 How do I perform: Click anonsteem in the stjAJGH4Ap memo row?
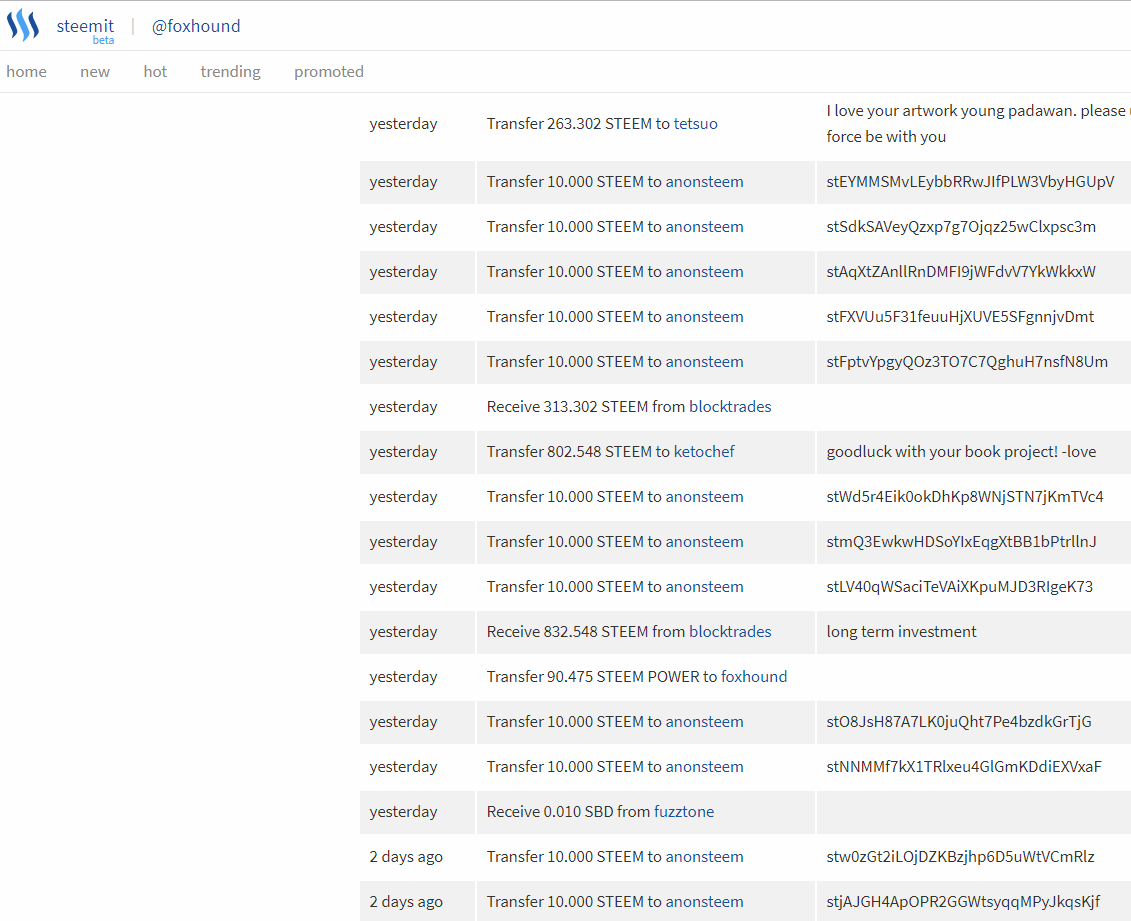pyautogui.click(x=704, y=902)
